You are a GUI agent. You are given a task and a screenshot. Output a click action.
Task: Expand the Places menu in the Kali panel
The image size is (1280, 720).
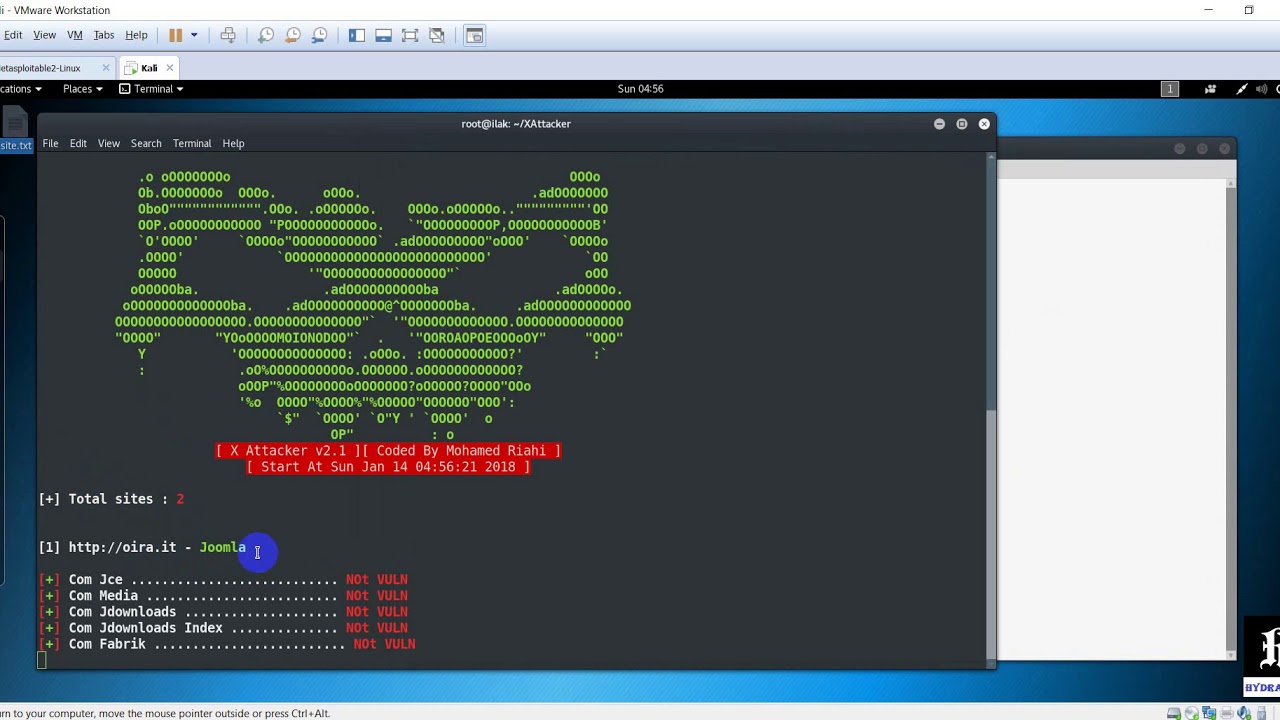[82, 89]
